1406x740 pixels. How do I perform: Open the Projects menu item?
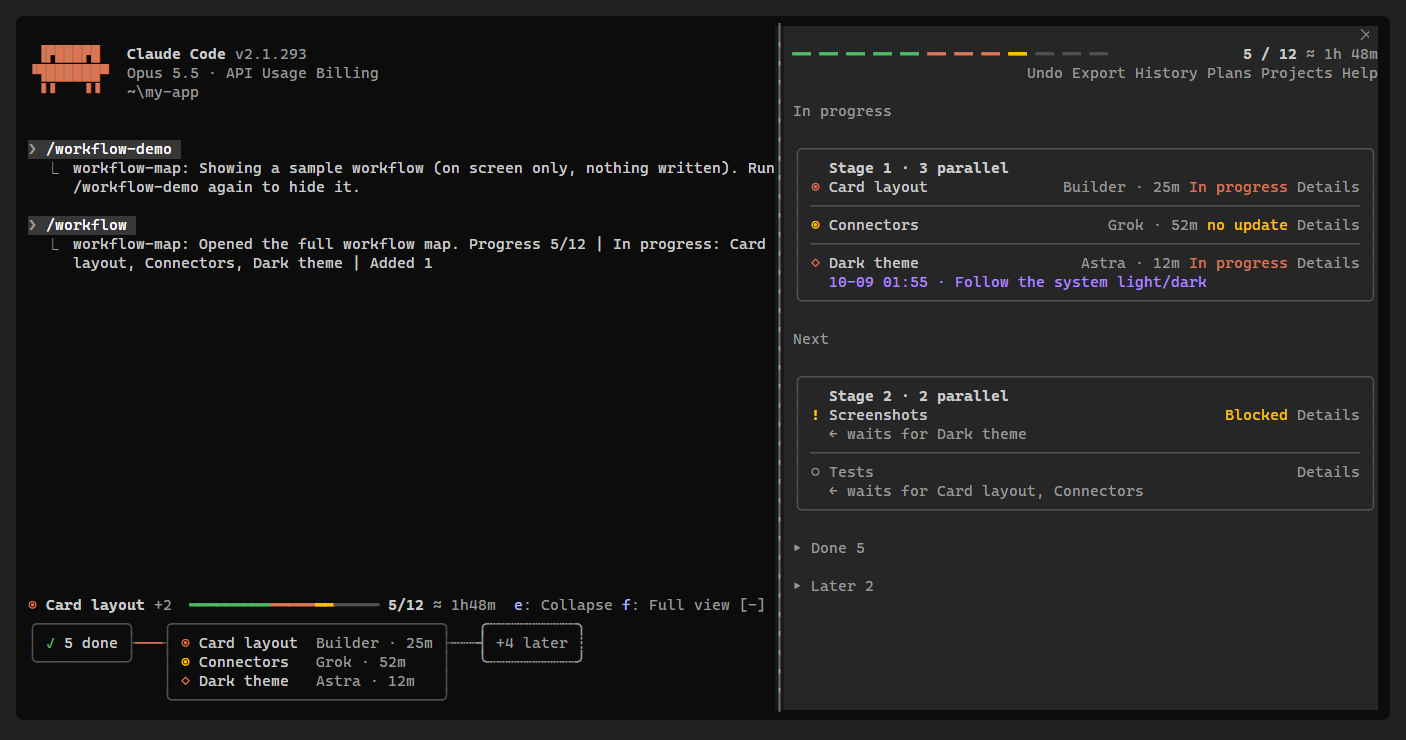[x=1296, y=73]
